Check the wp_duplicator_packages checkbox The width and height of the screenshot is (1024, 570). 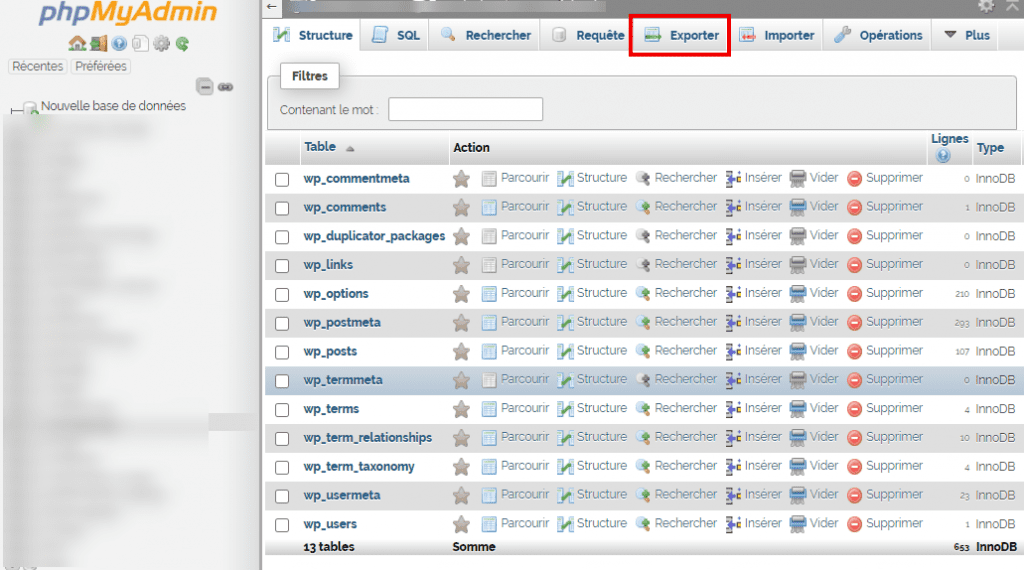click(x=282, y=237)
